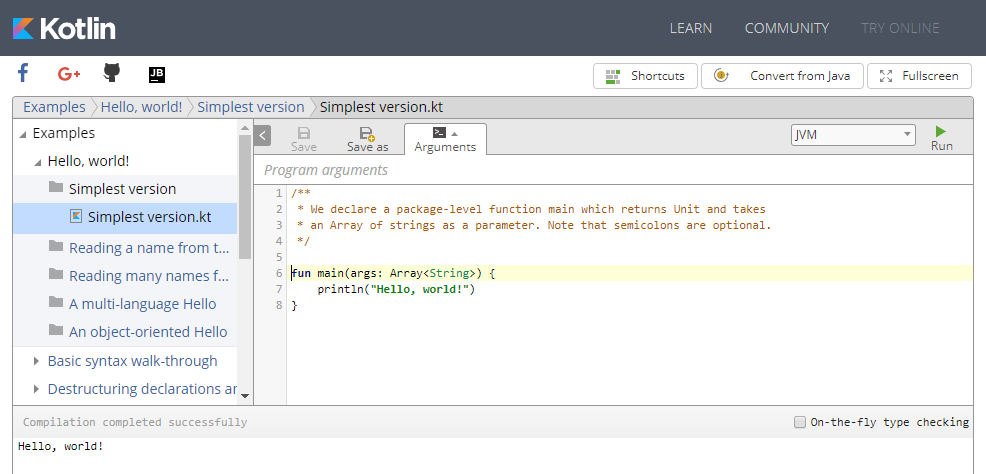Share via the Facebook icon

[23, 73]
